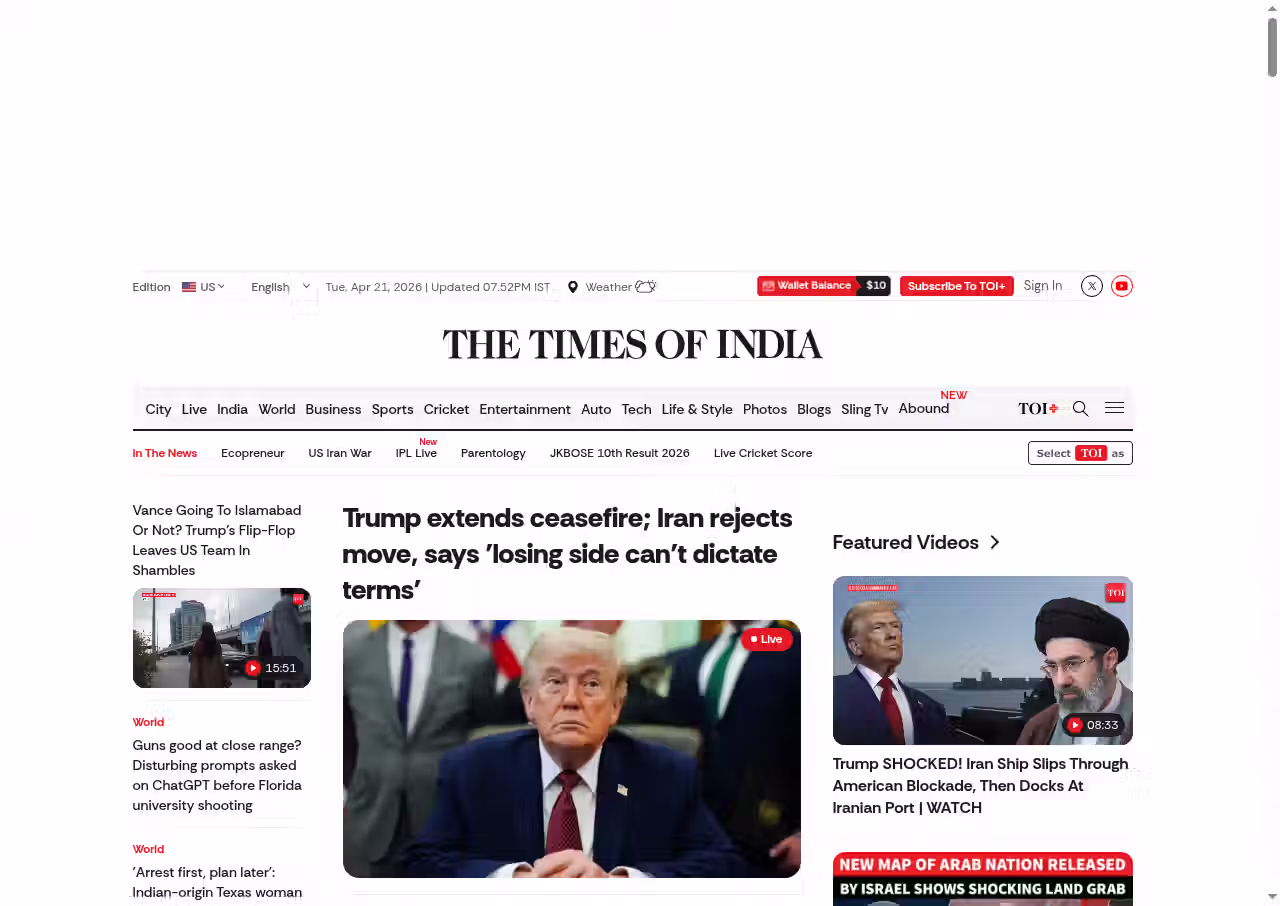Play the 08:33 featured video
The height and width of the screenshot is (906, 1280).
click(983, 660)
